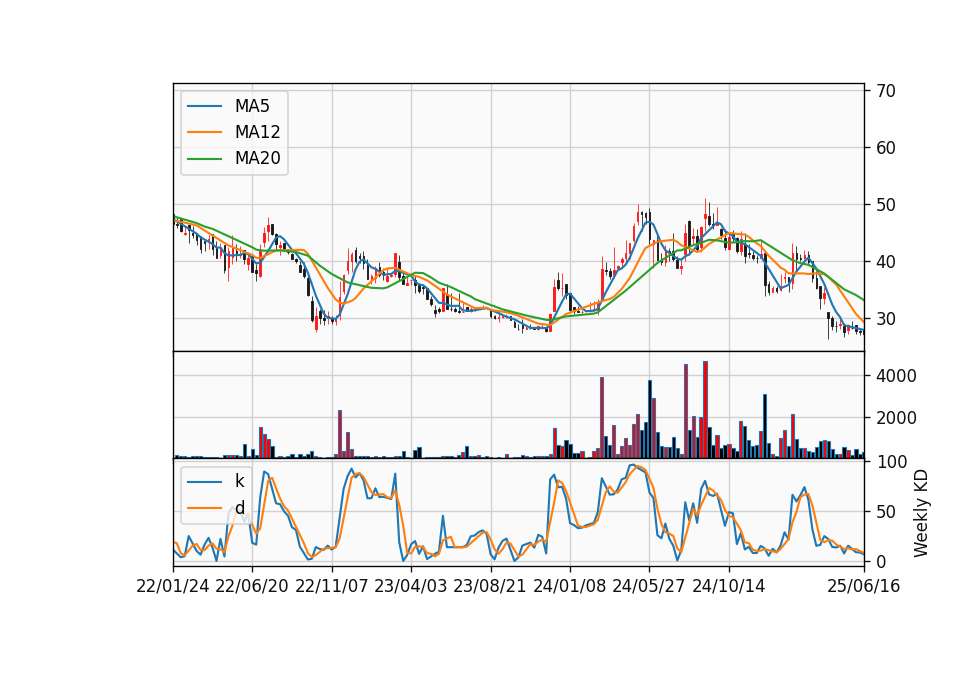This screenshot has height=690, width=960.
Task: Click the date label 24/01/08
Action: point(569,587)
